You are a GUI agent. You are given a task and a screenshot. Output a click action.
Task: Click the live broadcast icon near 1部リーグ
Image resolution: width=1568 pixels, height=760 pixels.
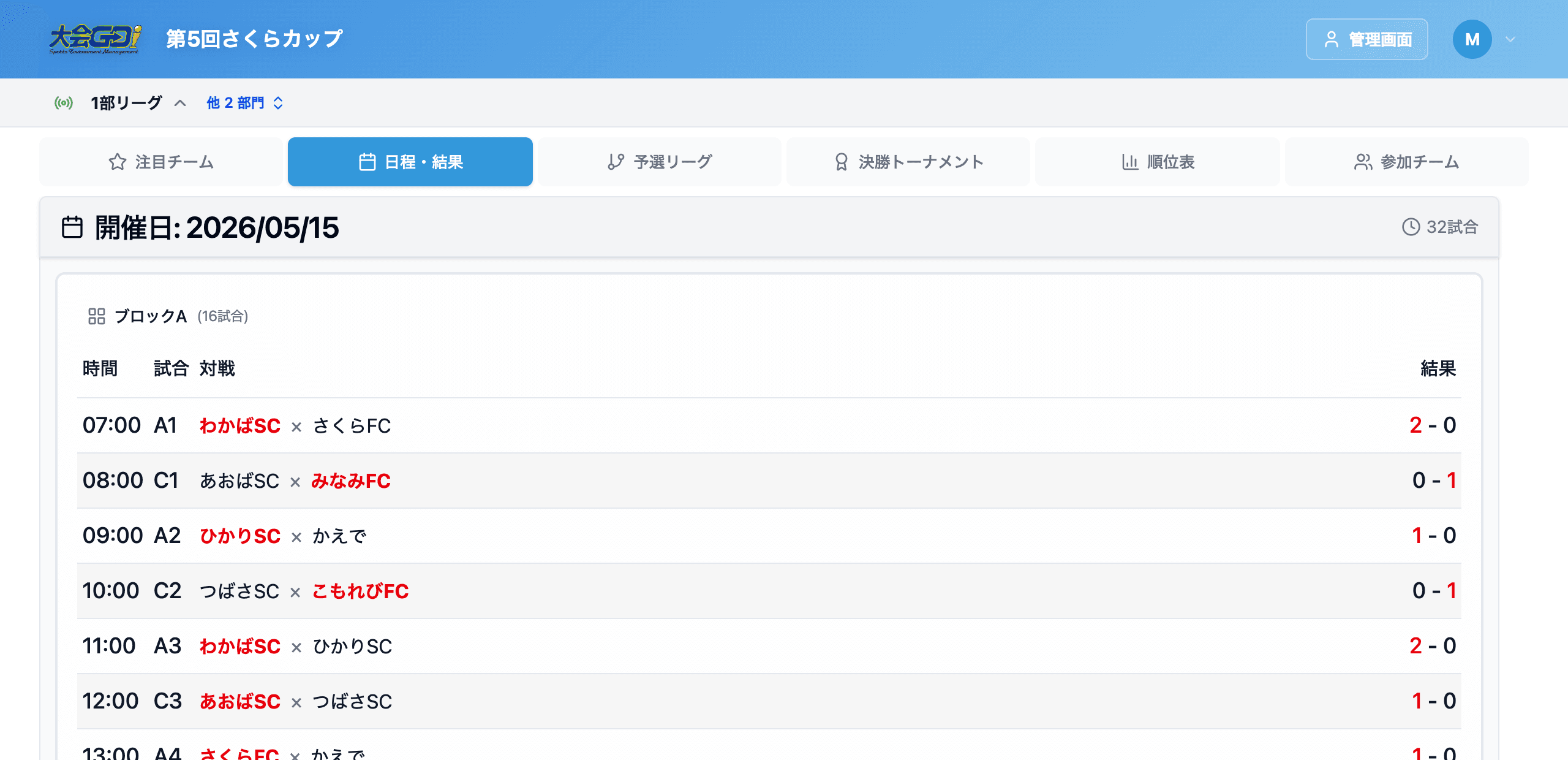64,102
